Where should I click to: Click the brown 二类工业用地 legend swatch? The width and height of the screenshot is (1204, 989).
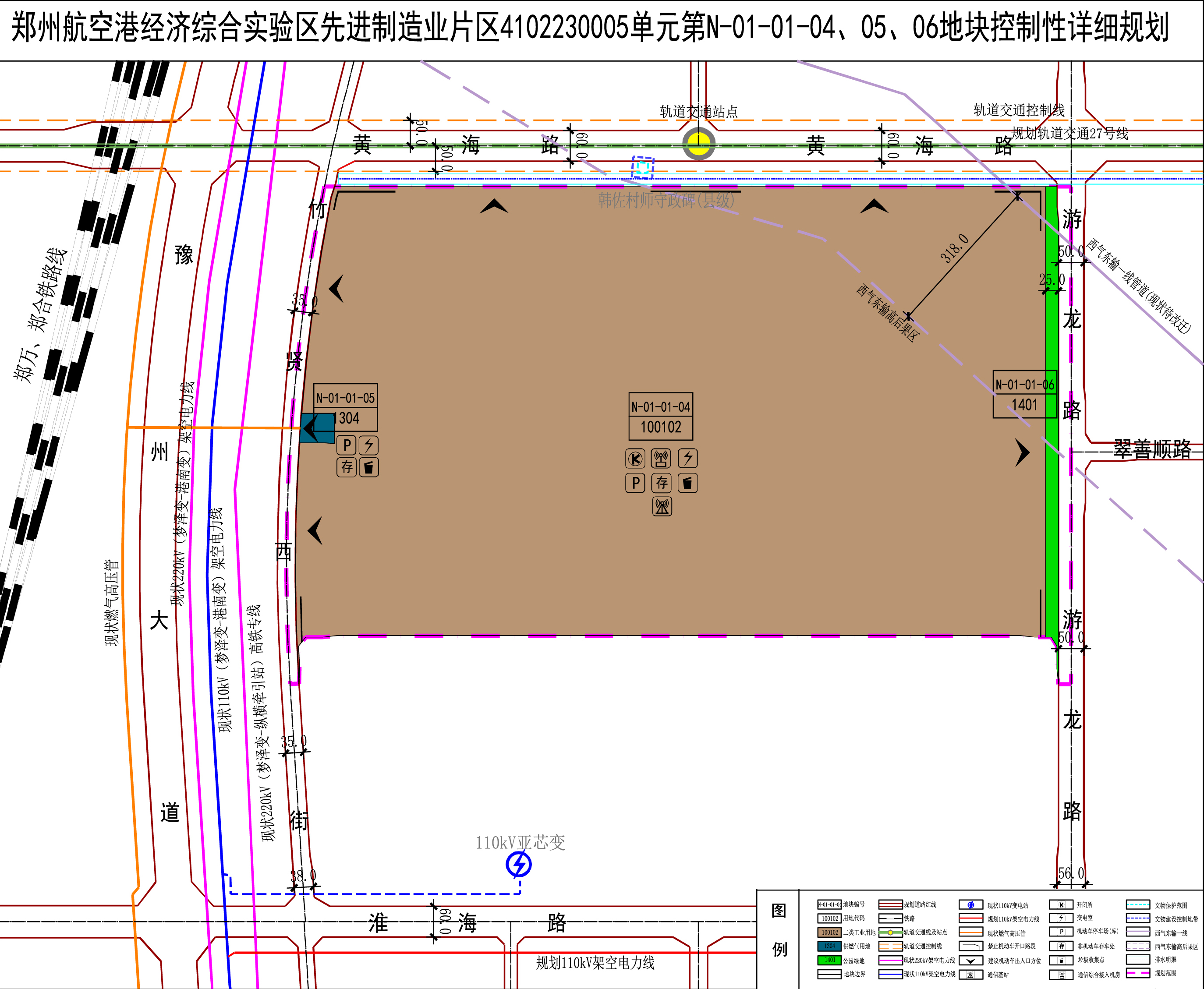829,932
